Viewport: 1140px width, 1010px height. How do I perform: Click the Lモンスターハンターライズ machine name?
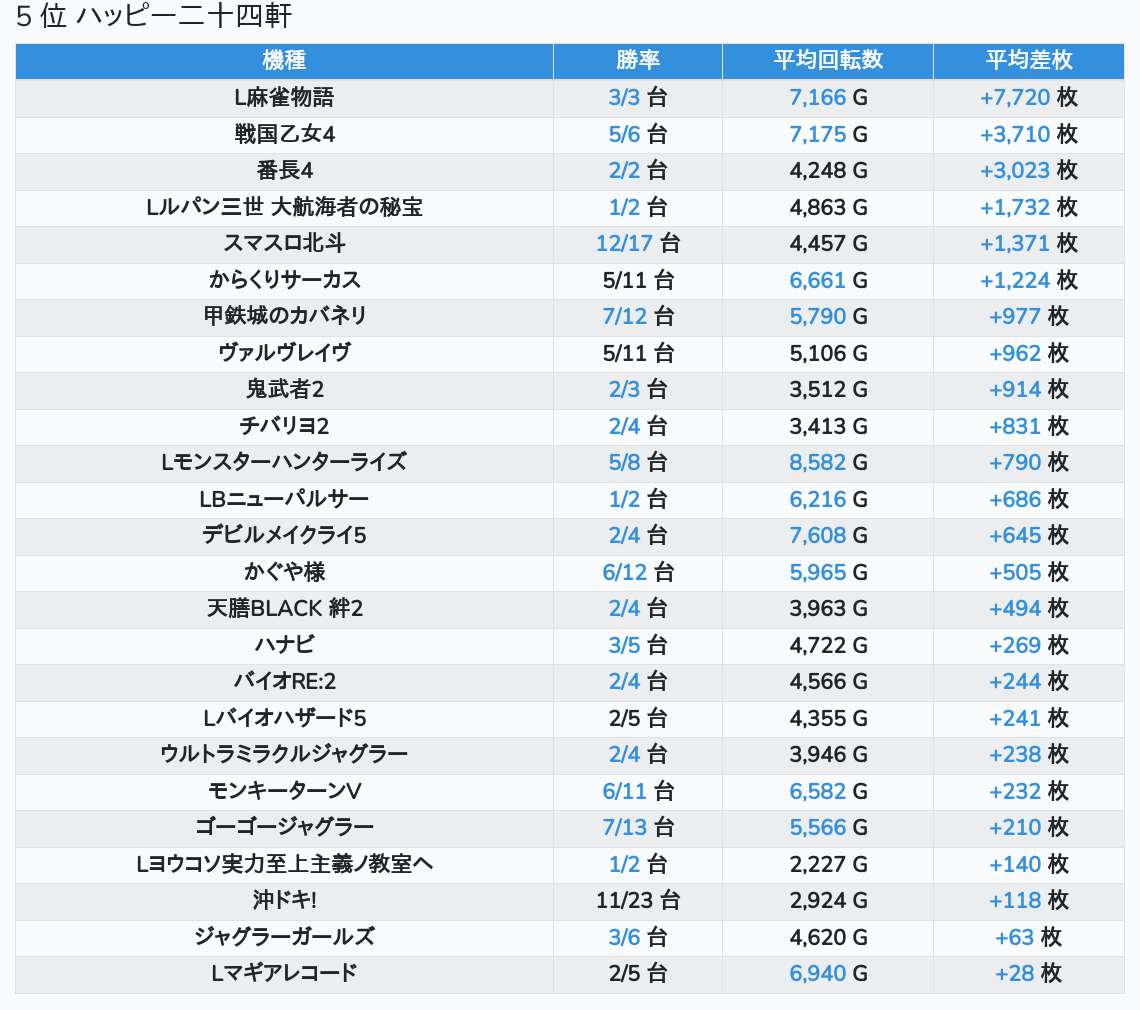coord(284,462)
